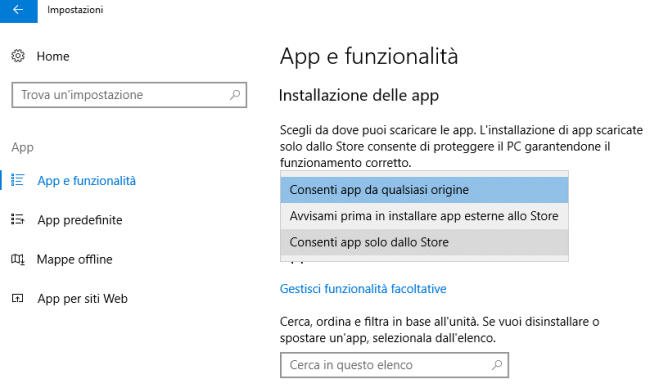Screen dimensions: 650x388
Task: Click the Impostazioni window title
Action: click(x=75, y=10)
